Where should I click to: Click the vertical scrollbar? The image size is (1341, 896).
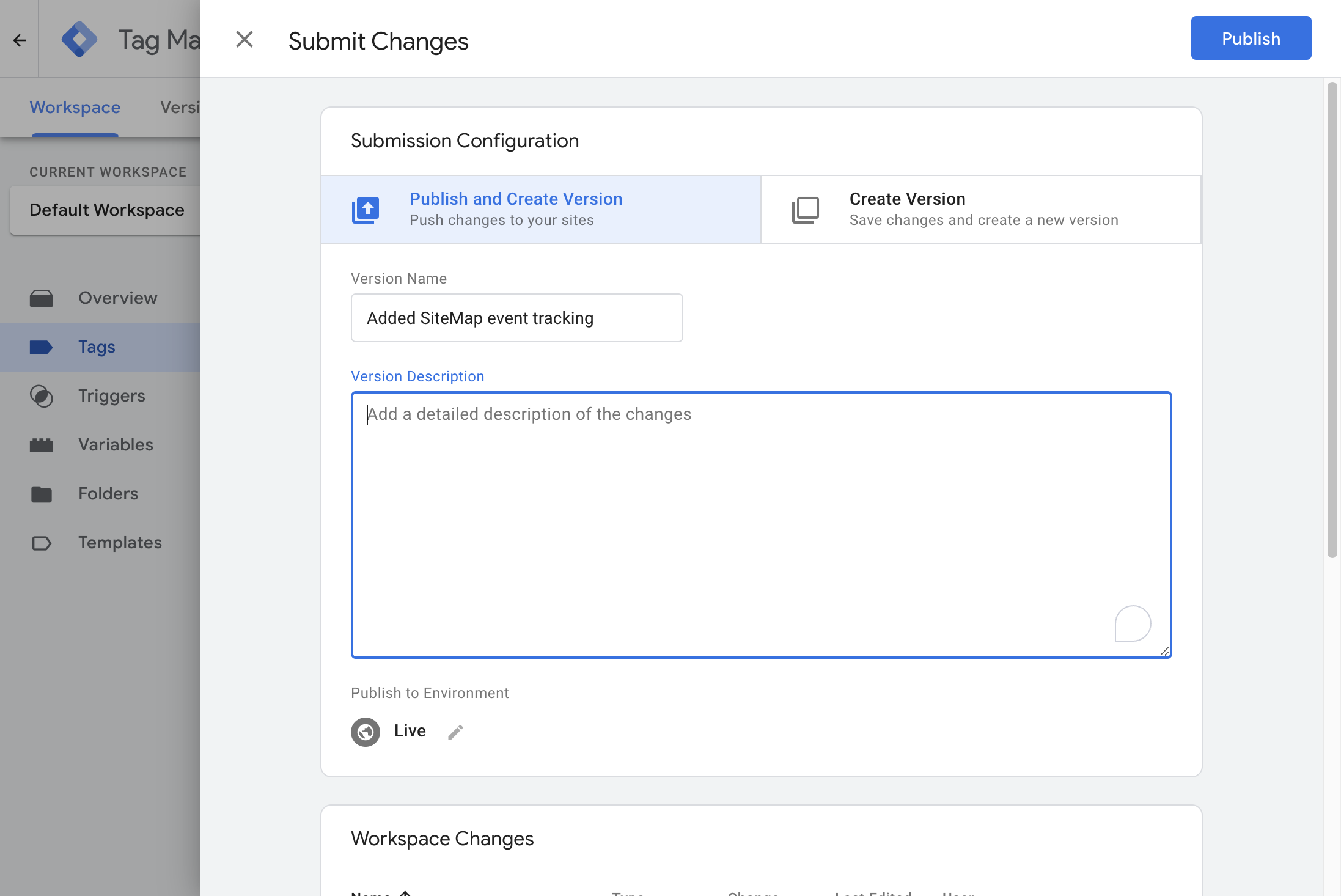[1332, 320]
